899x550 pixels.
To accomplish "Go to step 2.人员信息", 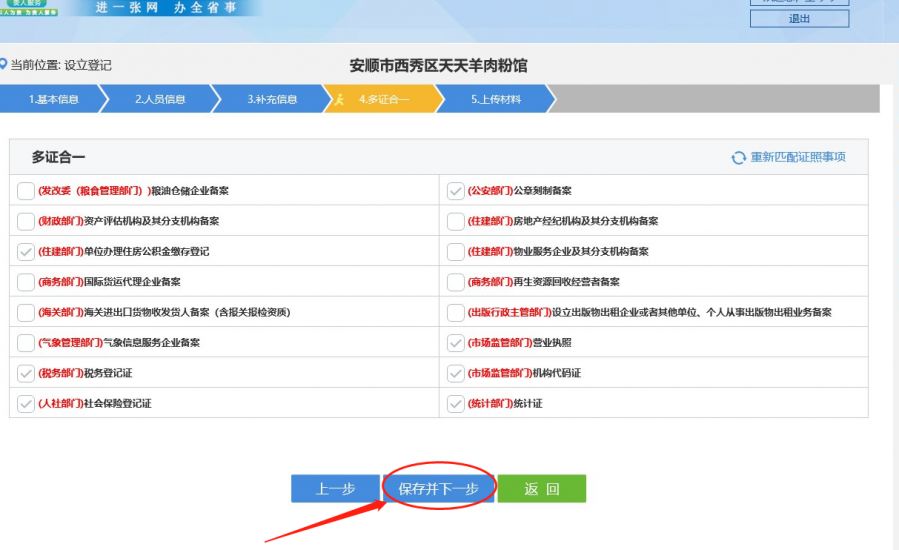I will 160,99.
